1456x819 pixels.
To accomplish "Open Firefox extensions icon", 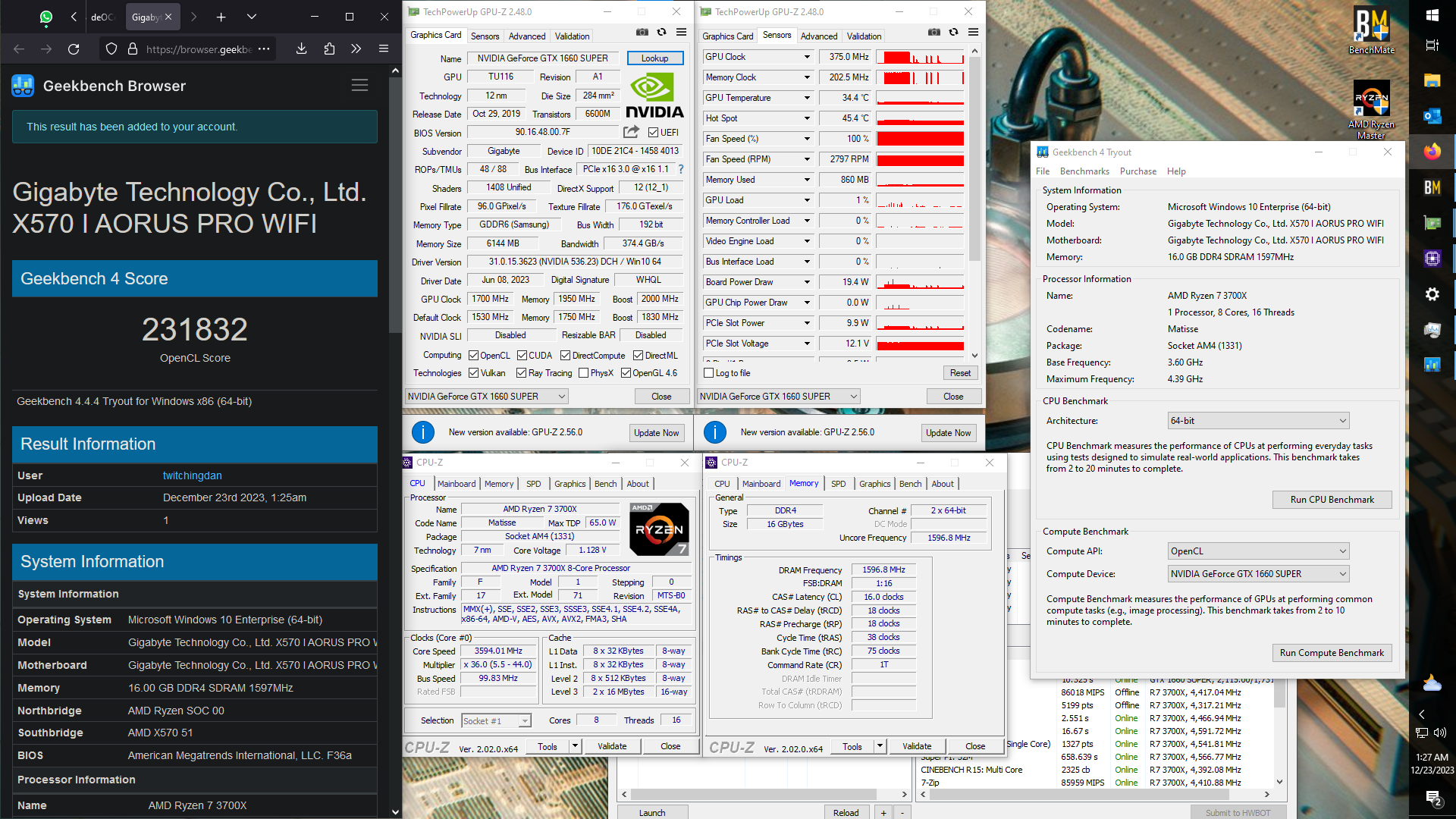I will click(329, 49).
